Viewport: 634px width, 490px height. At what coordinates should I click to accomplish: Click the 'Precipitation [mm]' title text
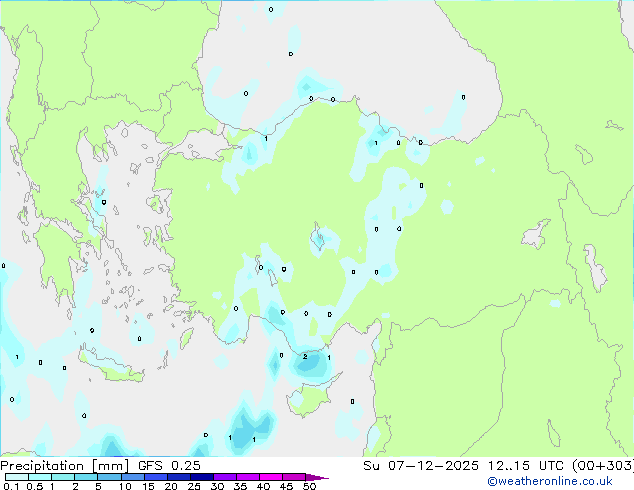(65, 466)
